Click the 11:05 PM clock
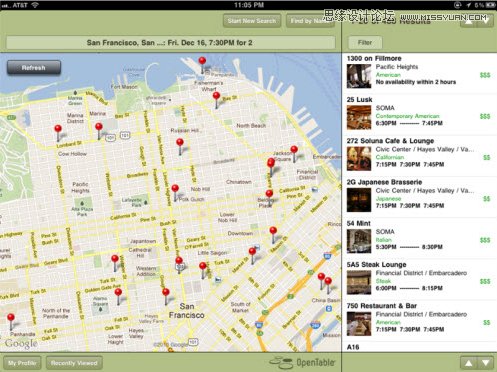Viewport: 497px width, 372px height. 249,5
